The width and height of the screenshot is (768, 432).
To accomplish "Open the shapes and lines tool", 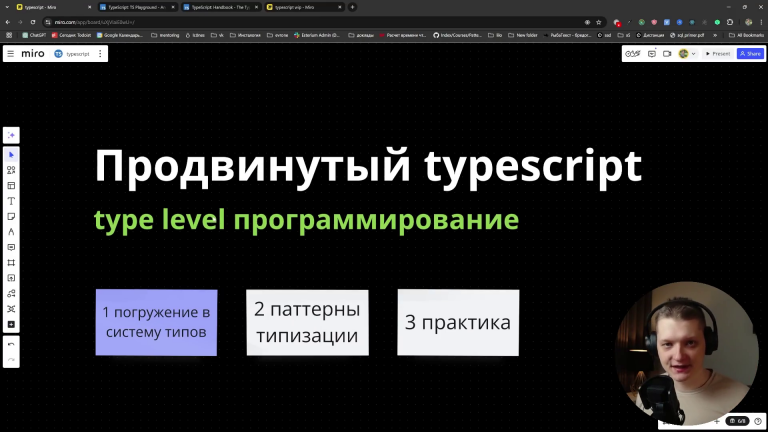I will [11, 293].
